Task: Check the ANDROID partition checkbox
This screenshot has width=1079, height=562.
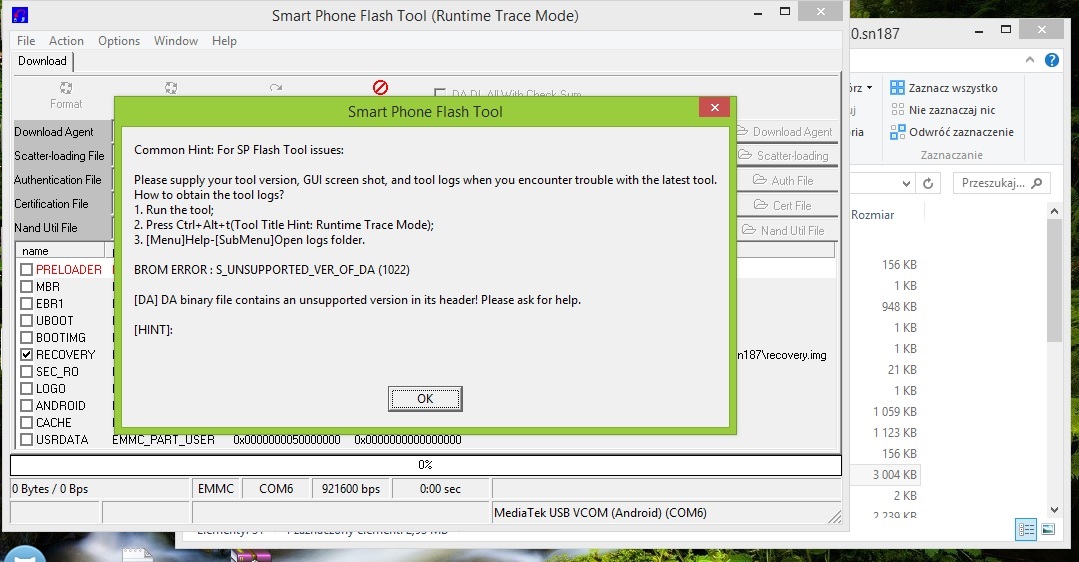Action: (27, 406)
